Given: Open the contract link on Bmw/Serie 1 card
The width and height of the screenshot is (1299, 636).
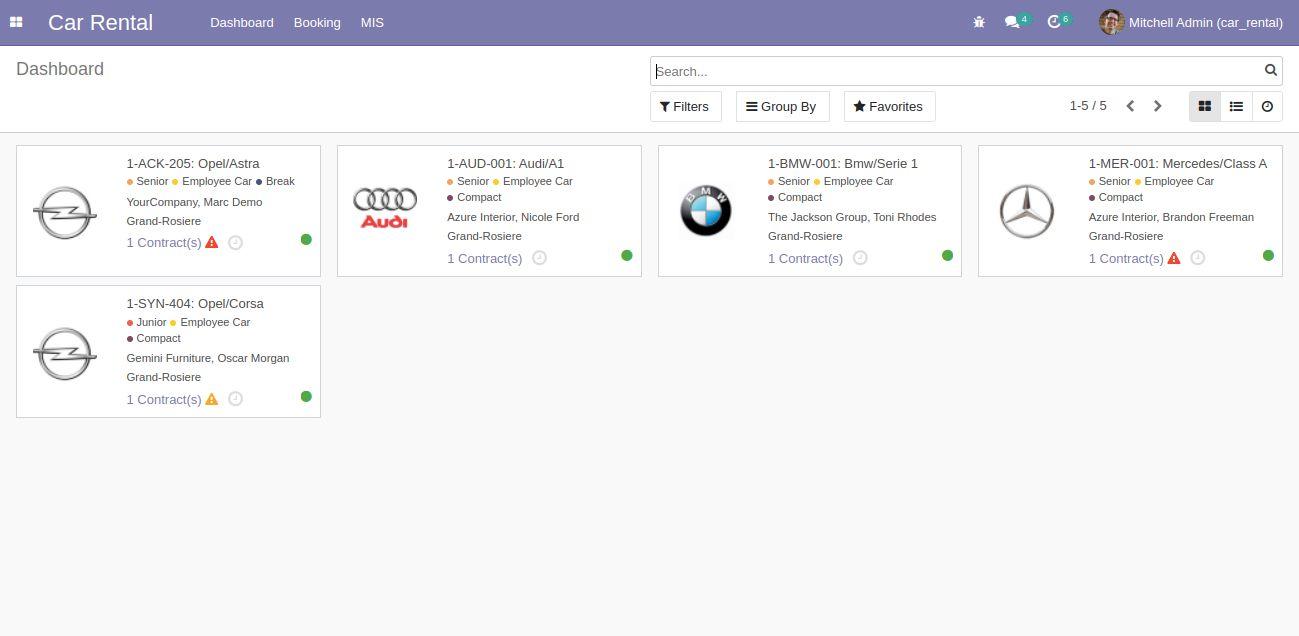Looking at the screenshot, I should tap(805, 258).
